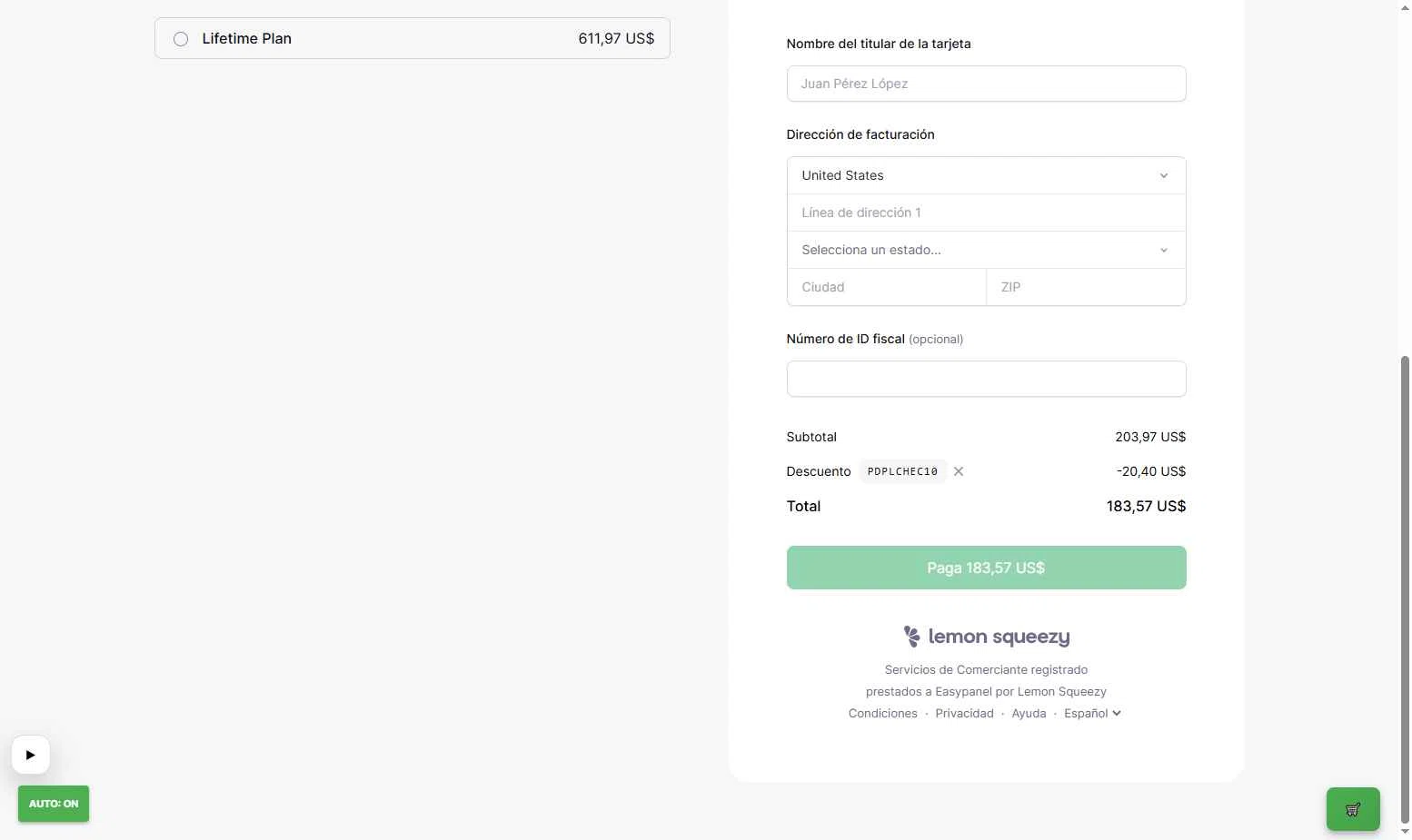1412x840 pixels.
Task: Toggle the AUTO: ON button
Action: [x=54, y=804]
